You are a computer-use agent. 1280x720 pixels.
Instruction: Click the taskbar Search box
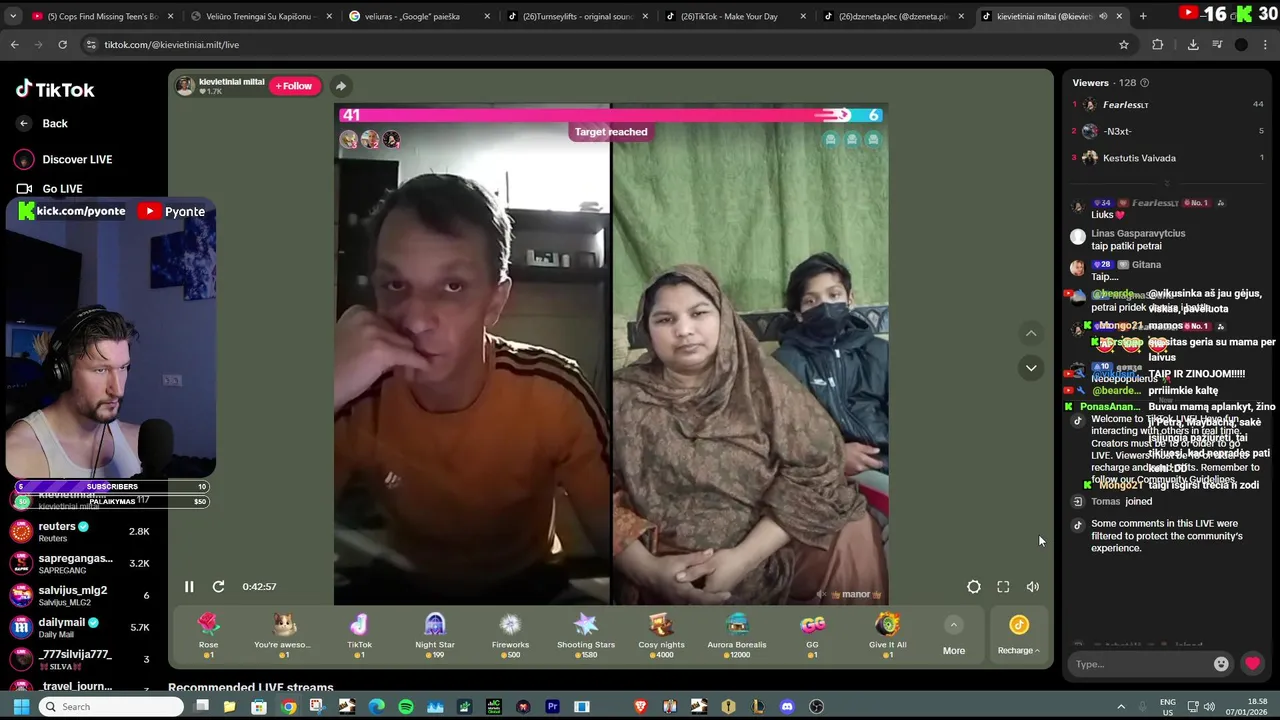[112, 707]
